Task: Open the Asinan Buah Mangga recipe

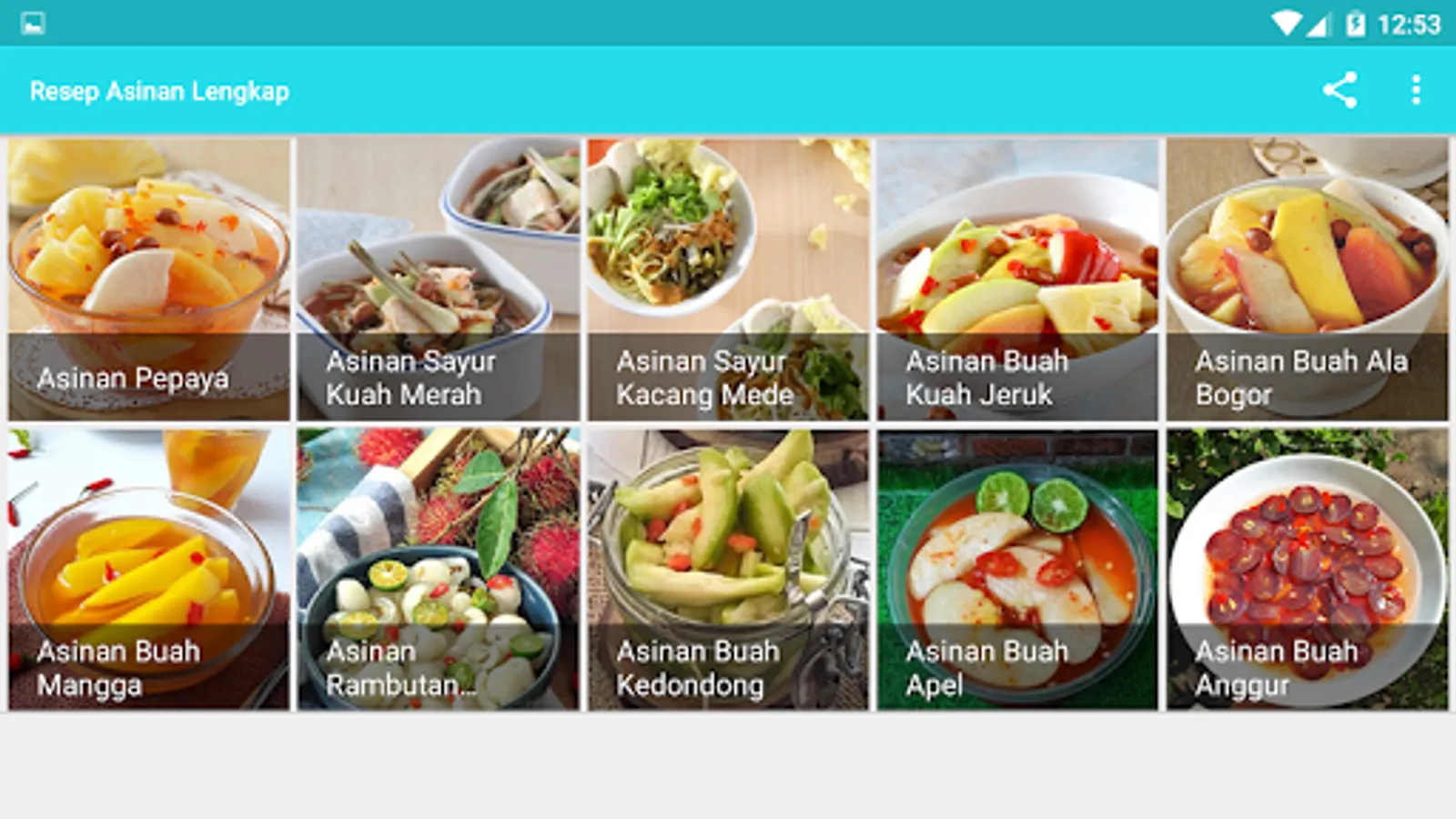Action: [149, 570]
